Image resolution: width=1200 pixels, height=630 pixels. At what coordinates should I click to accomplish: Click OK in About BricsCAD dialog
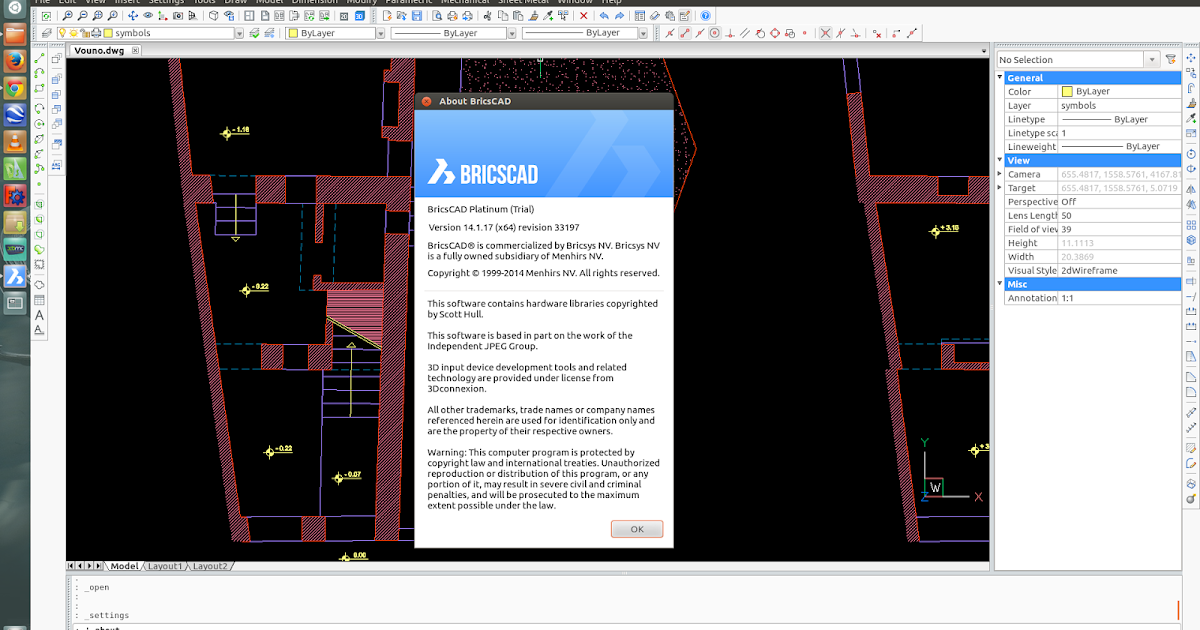637,530
